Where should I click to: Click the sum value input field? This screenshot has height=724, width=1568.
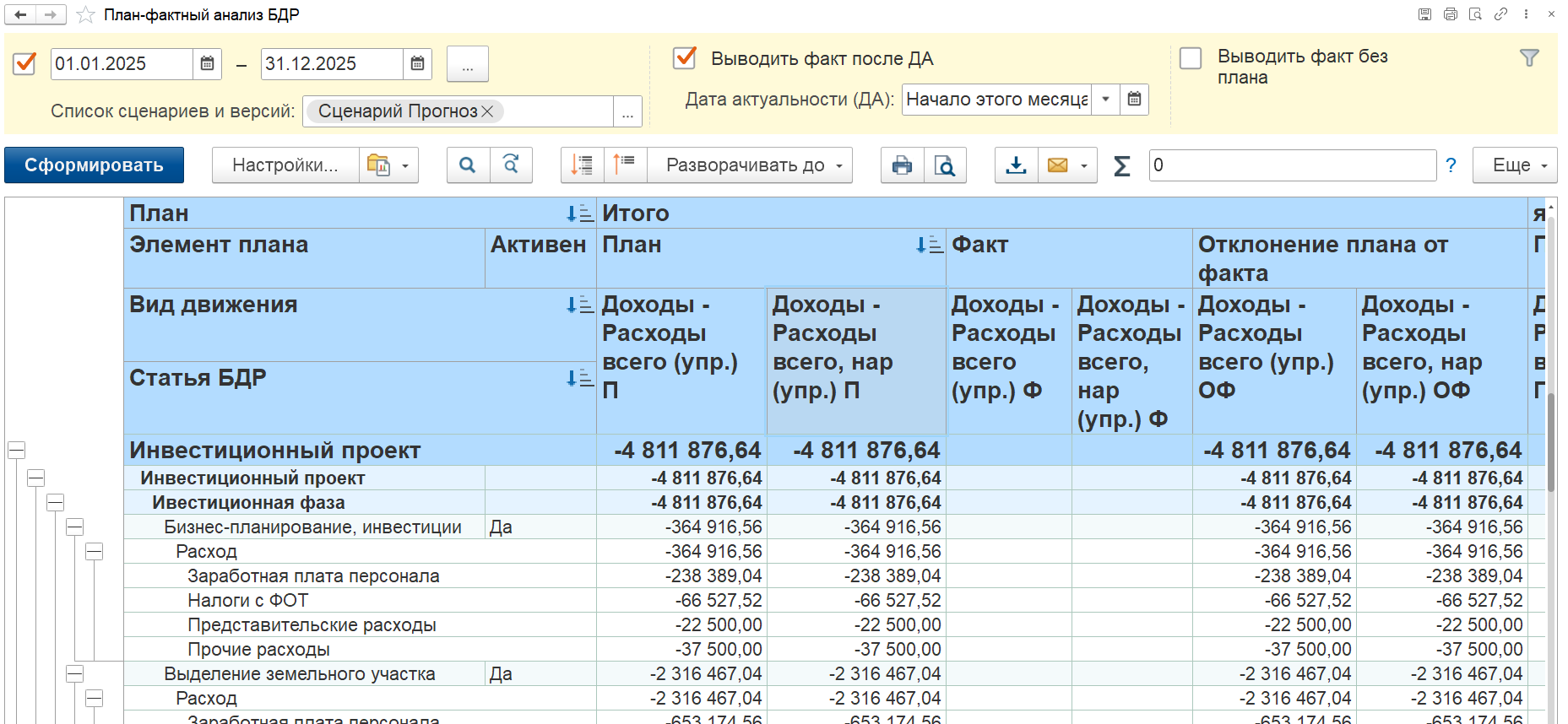1292,165
